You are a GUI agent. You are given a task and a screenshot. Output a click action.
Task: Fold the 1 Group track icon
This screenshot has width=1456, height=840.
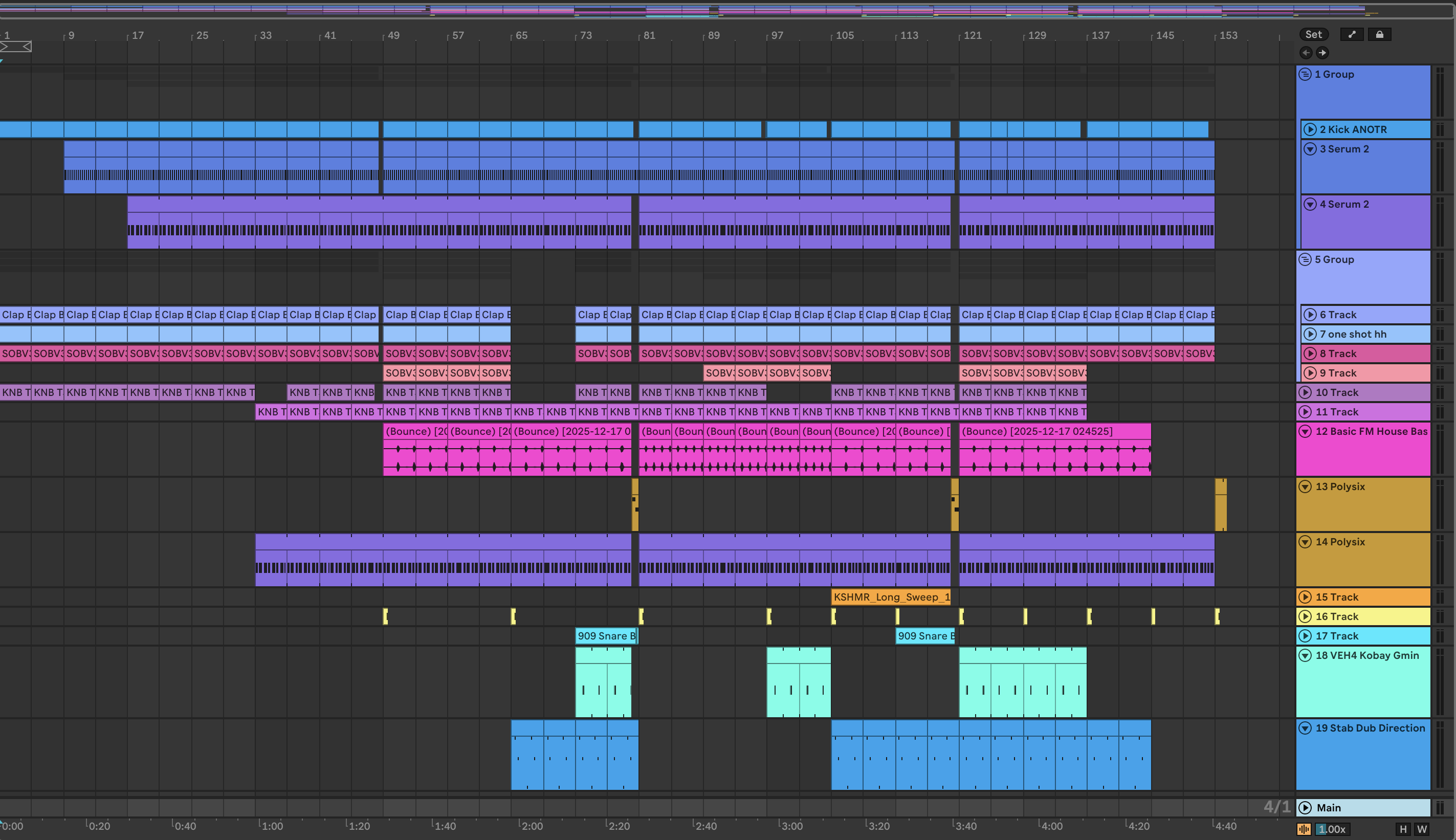click(x=1305, y=74)
